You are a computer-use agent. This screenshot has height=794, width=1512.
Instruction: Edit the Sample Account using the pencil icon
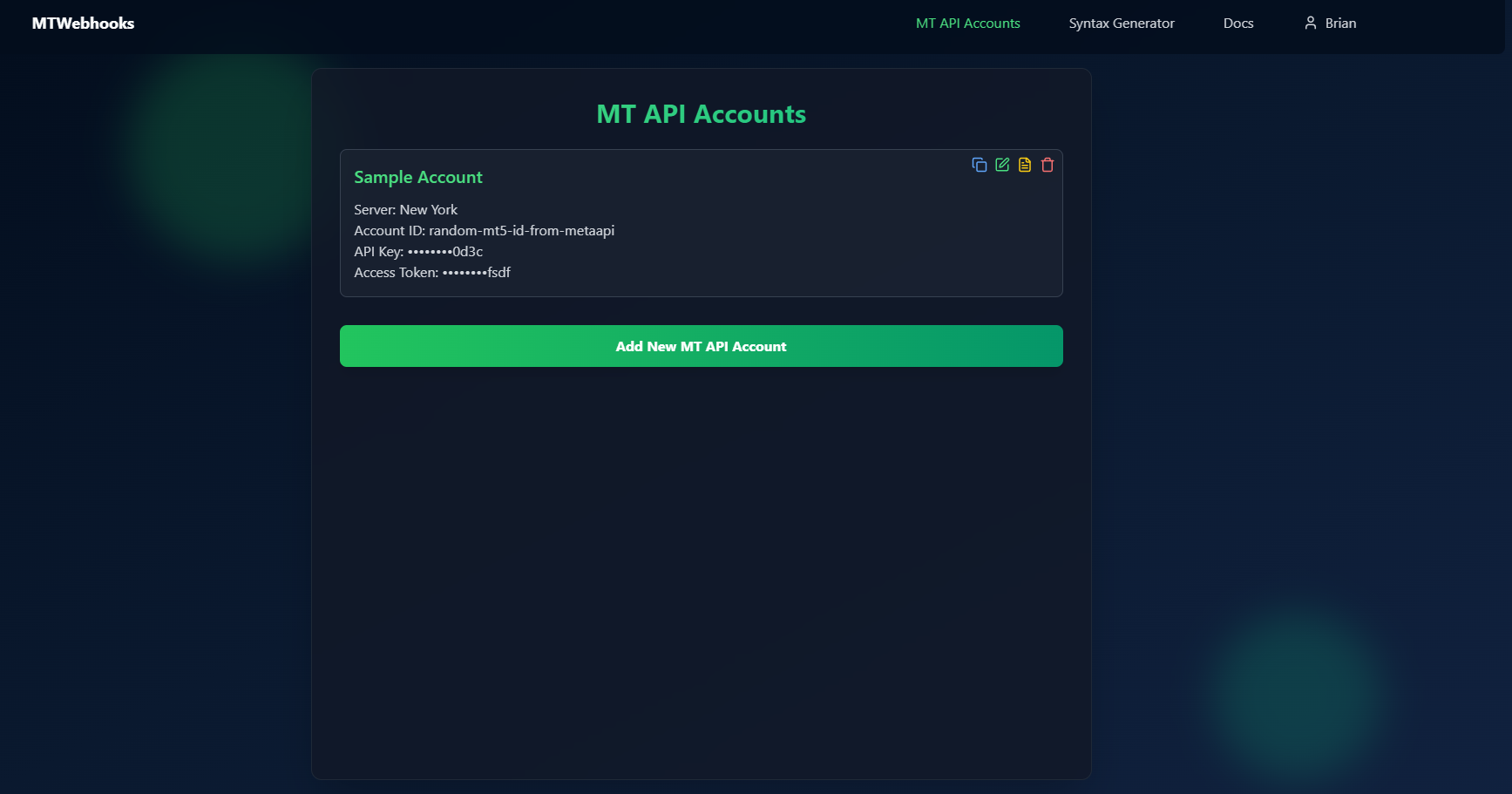pos(1002,165)
